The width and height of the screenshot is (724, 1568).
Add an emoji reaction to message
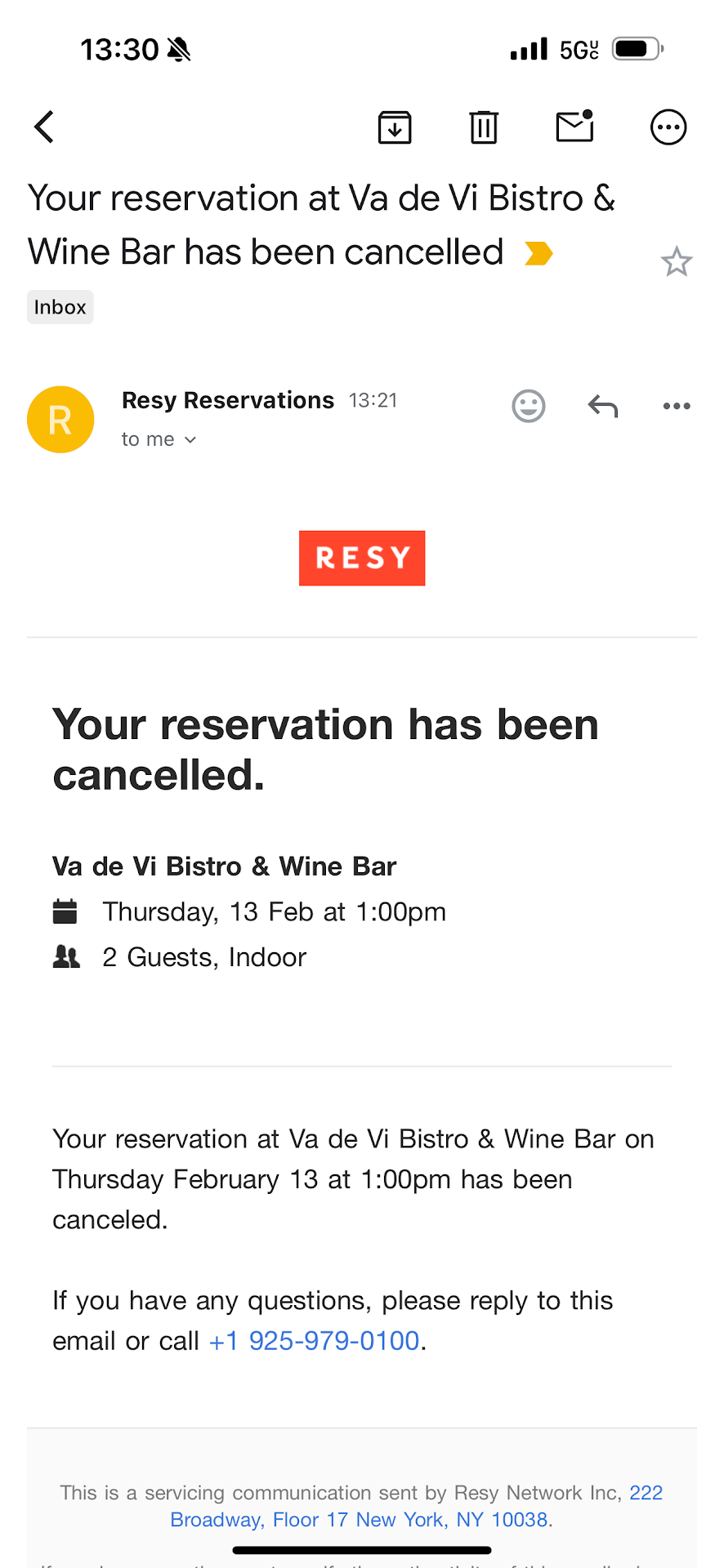pyautogui.click(x=529, y=406)
